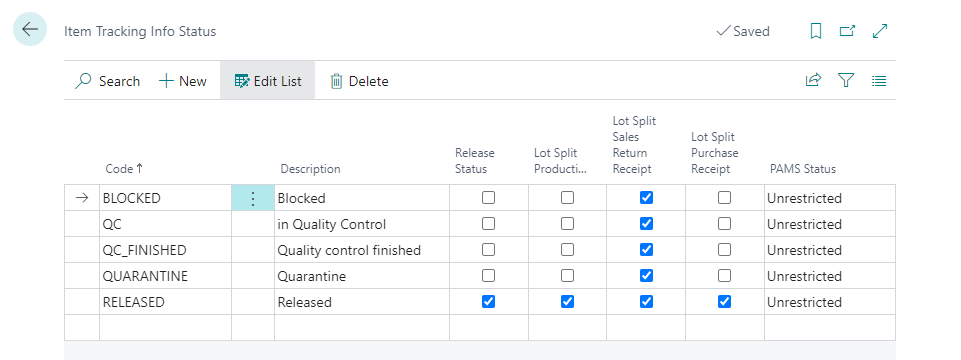Check Release Status for QC
Image resolution: width=961 pixels, height=360 pixels.
[x=488, y=224]
